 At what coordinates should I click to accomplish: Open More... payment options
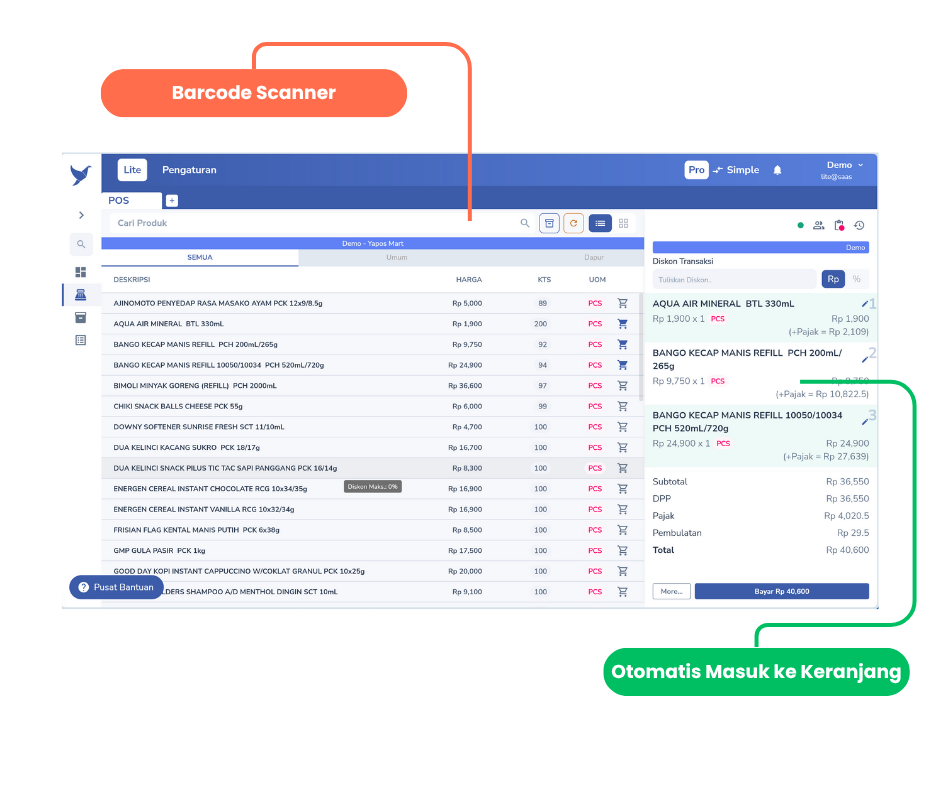click(x=671, y=591)
